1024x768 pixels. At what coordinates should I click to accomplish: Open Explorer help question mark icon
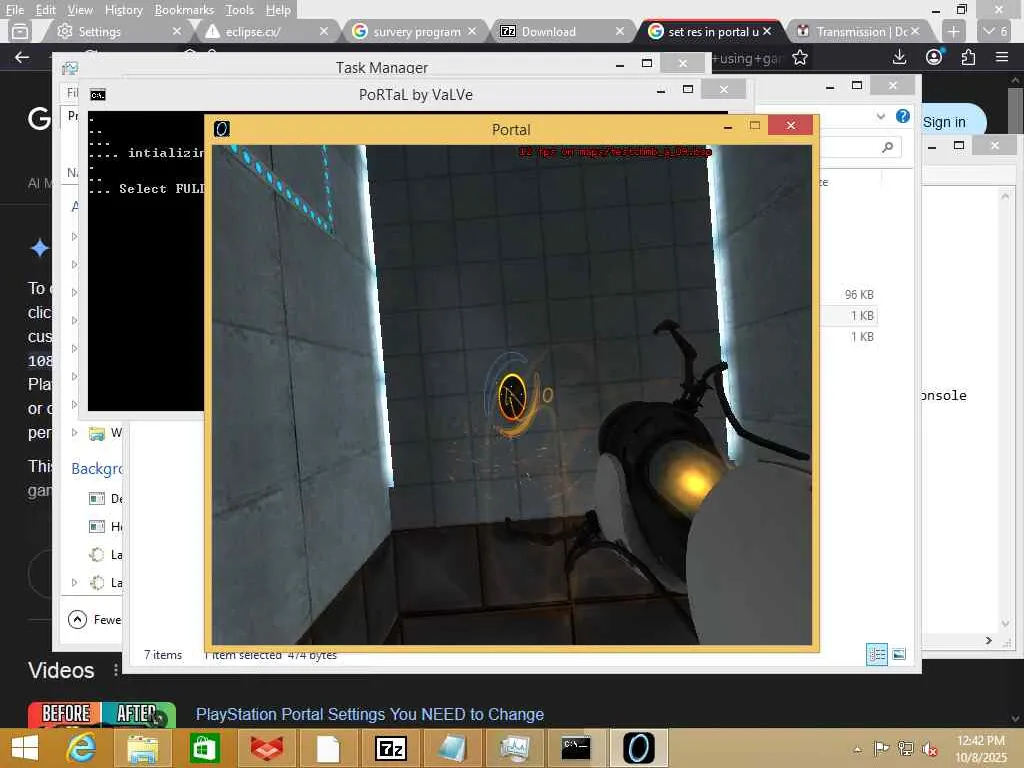pyautogui.click(x=903, y=116)
